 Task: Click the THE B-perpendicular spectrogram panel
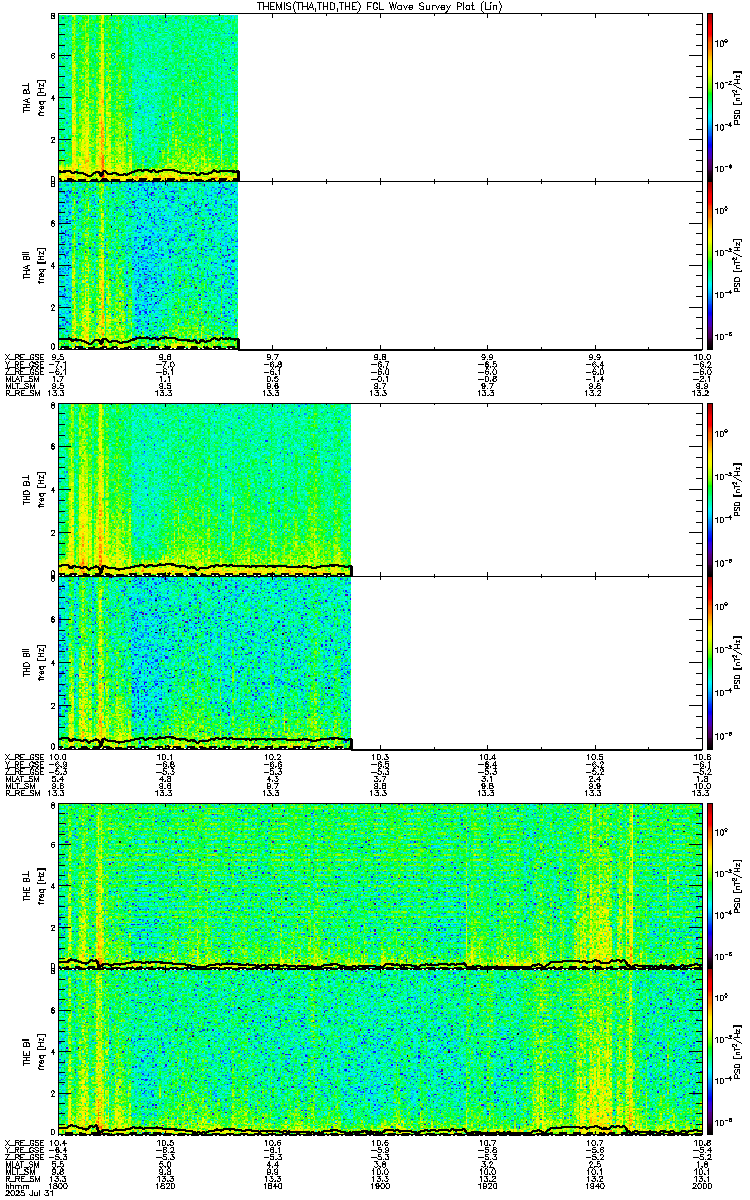tap(379, 885)
